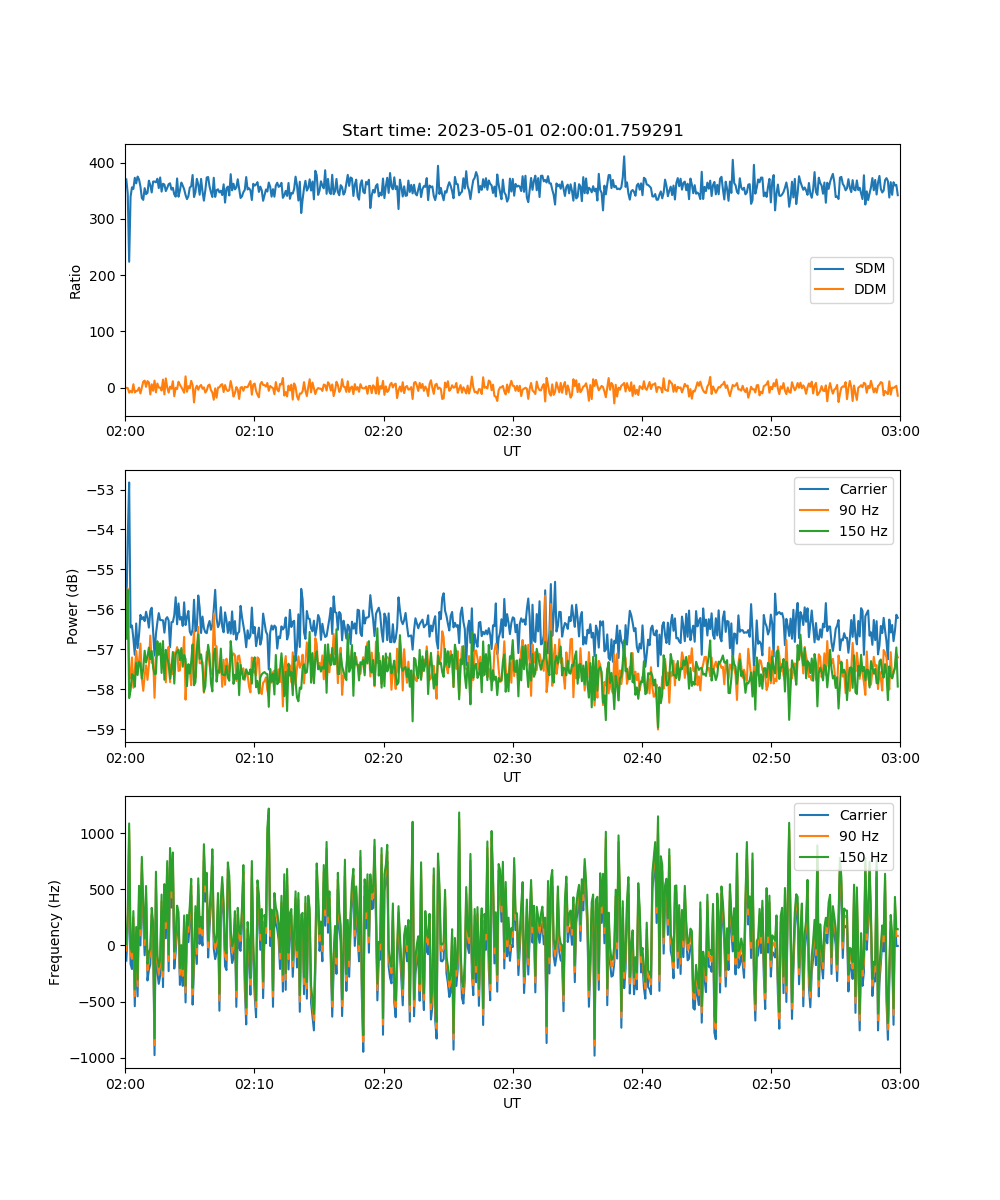
Task: Click the '200' tick on the Ratio axis
Action: (103, 275)
